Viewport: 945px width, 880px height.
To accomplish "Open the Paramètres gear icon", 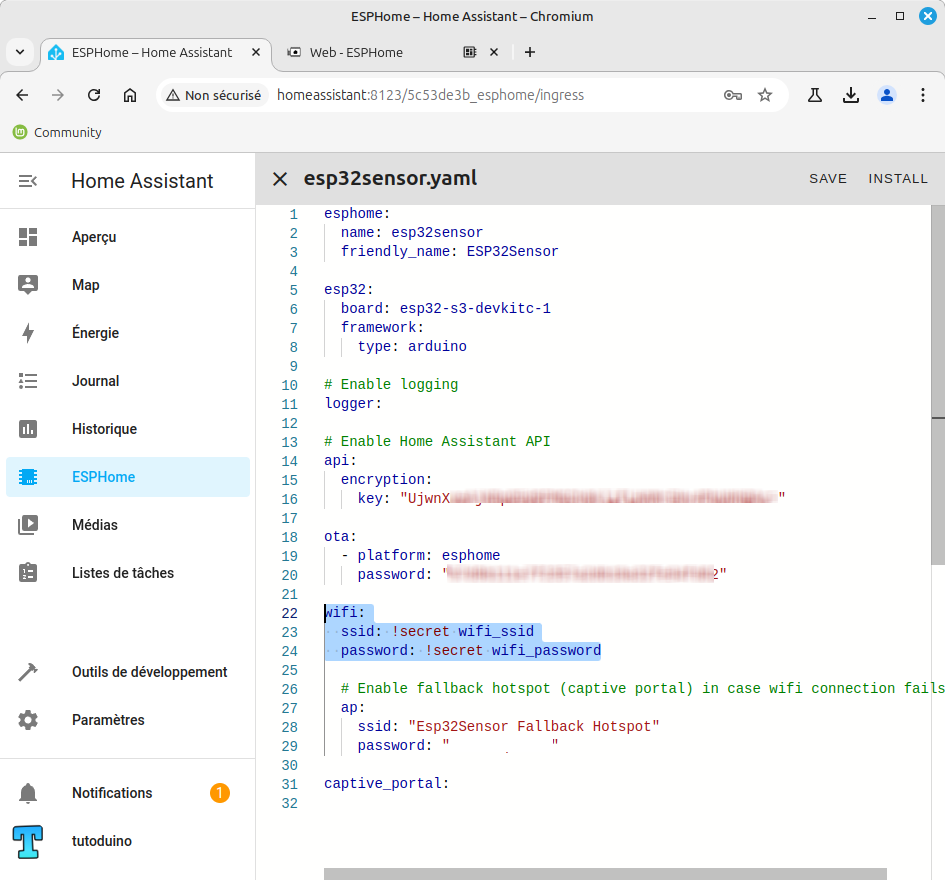I will (x=28, y=720).
